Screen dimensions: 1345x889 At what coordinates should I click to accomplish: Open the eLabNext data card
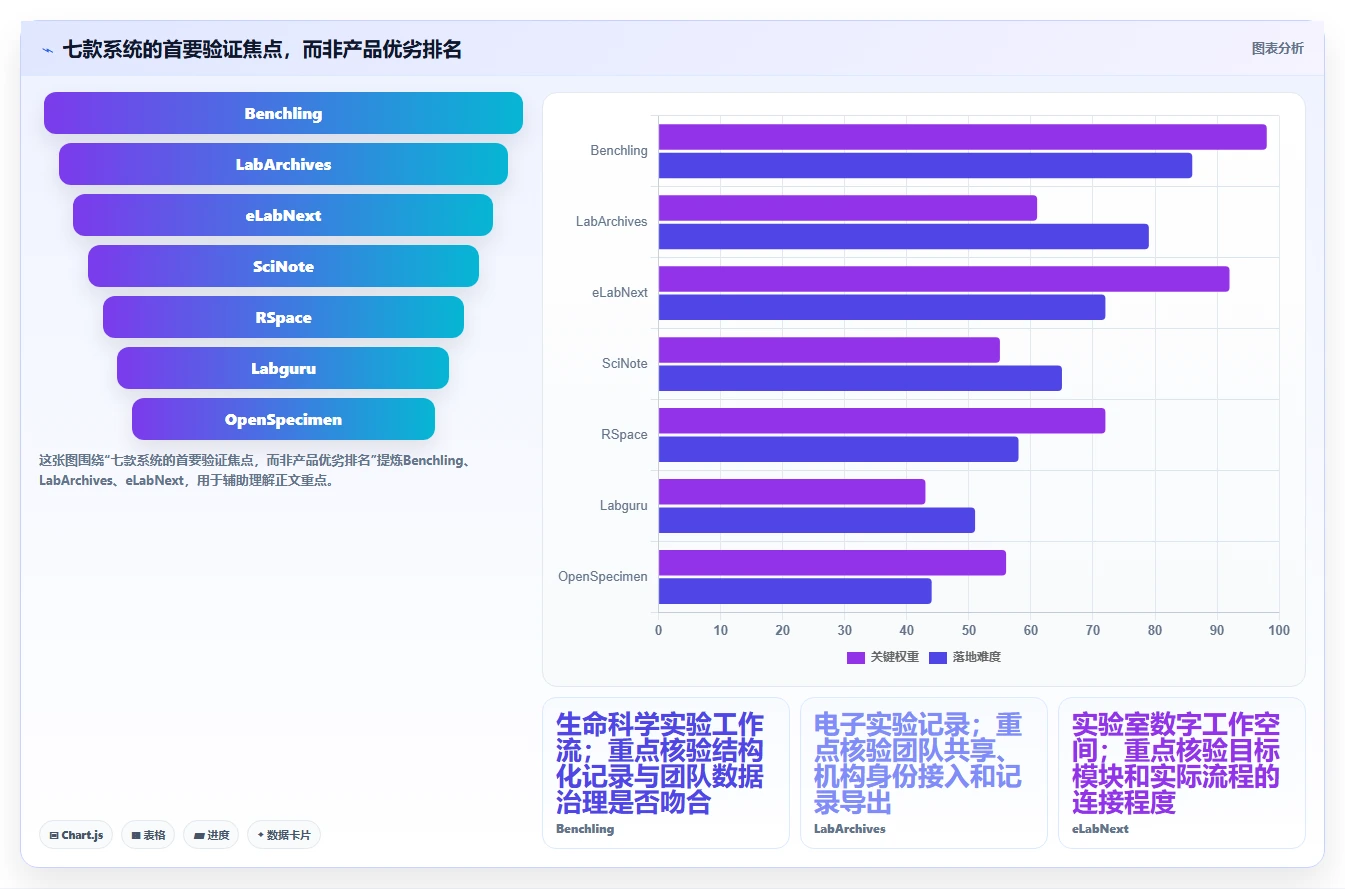pos(1182,773)
